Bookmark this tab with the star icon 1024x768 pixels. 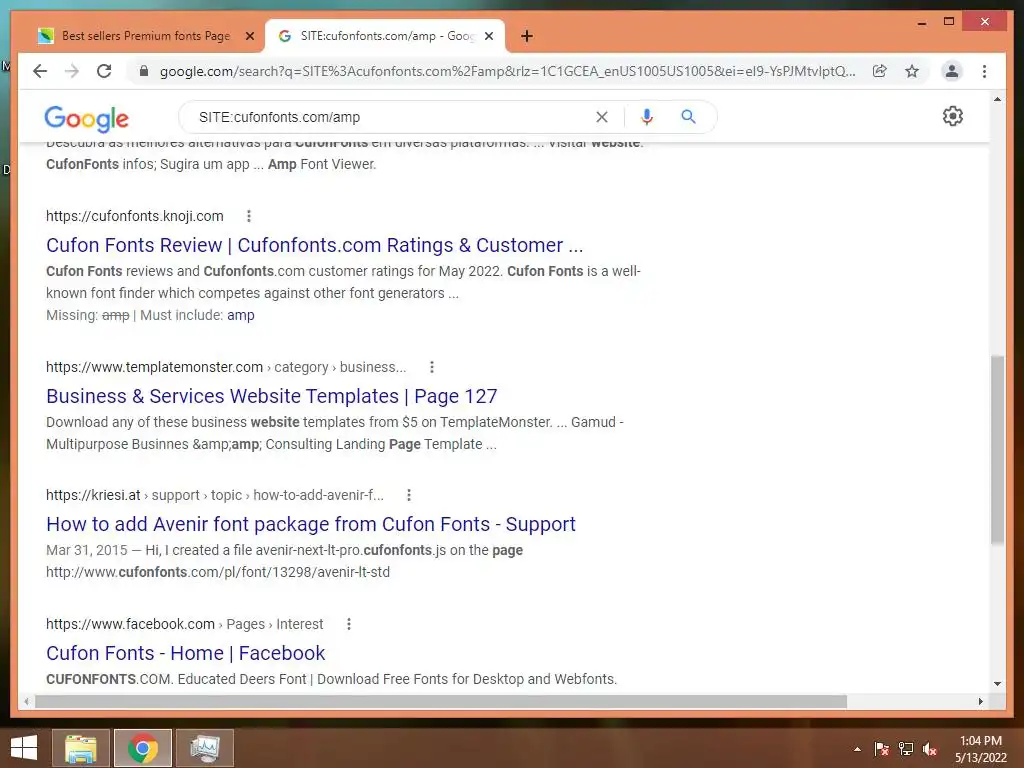[912, 71]
